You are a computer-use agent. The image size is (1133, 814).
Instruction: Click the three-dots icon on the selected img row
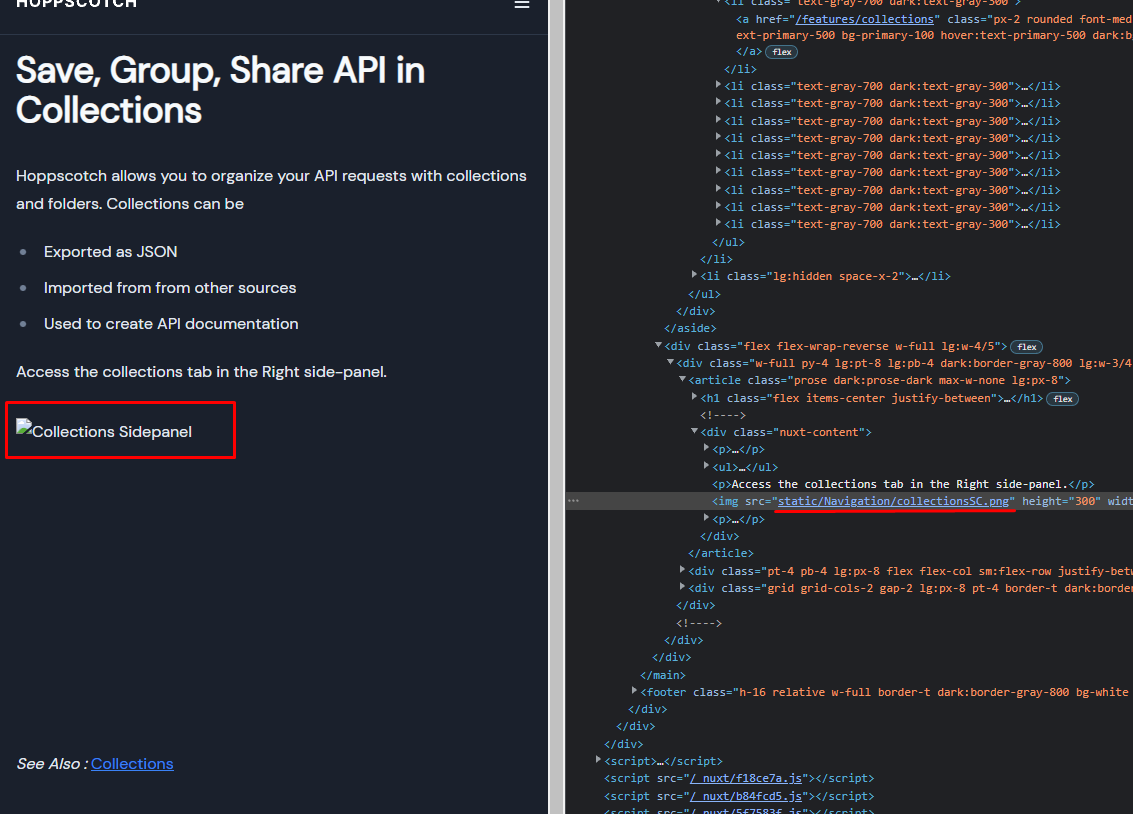573,501
